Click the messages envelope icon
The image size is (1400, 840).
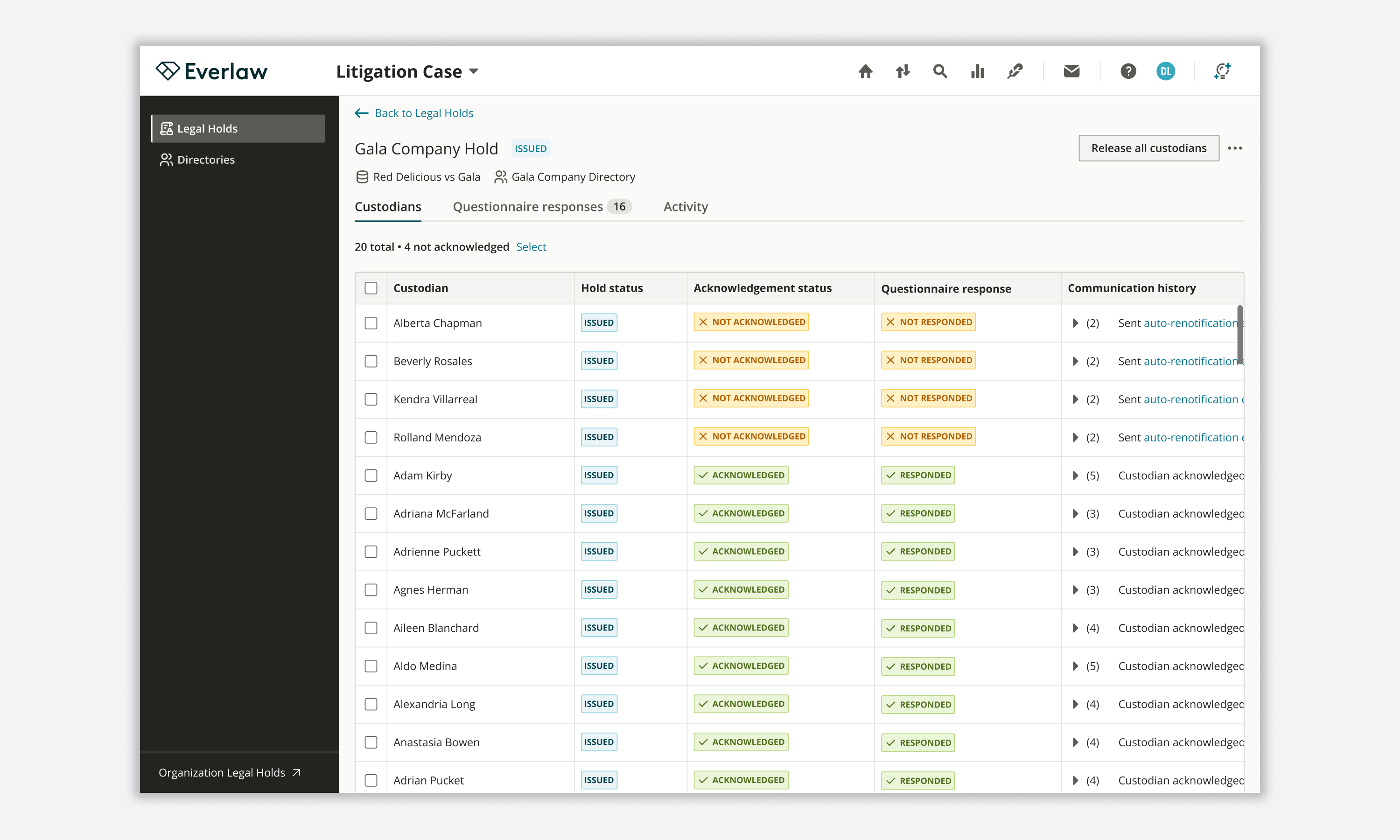[1071, 71]
